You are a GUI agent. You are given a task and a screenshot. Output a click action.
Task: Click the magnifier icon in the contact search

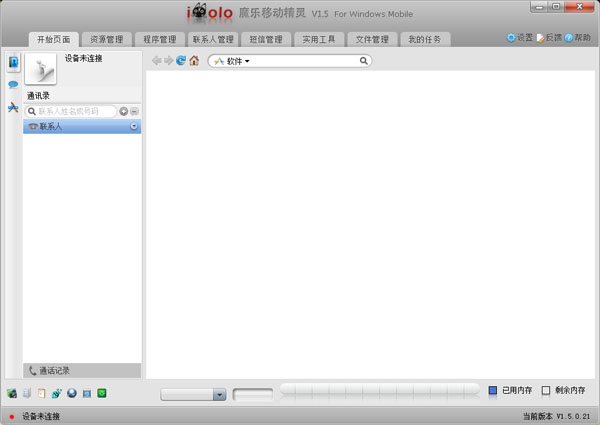click(x=32, y=111)
